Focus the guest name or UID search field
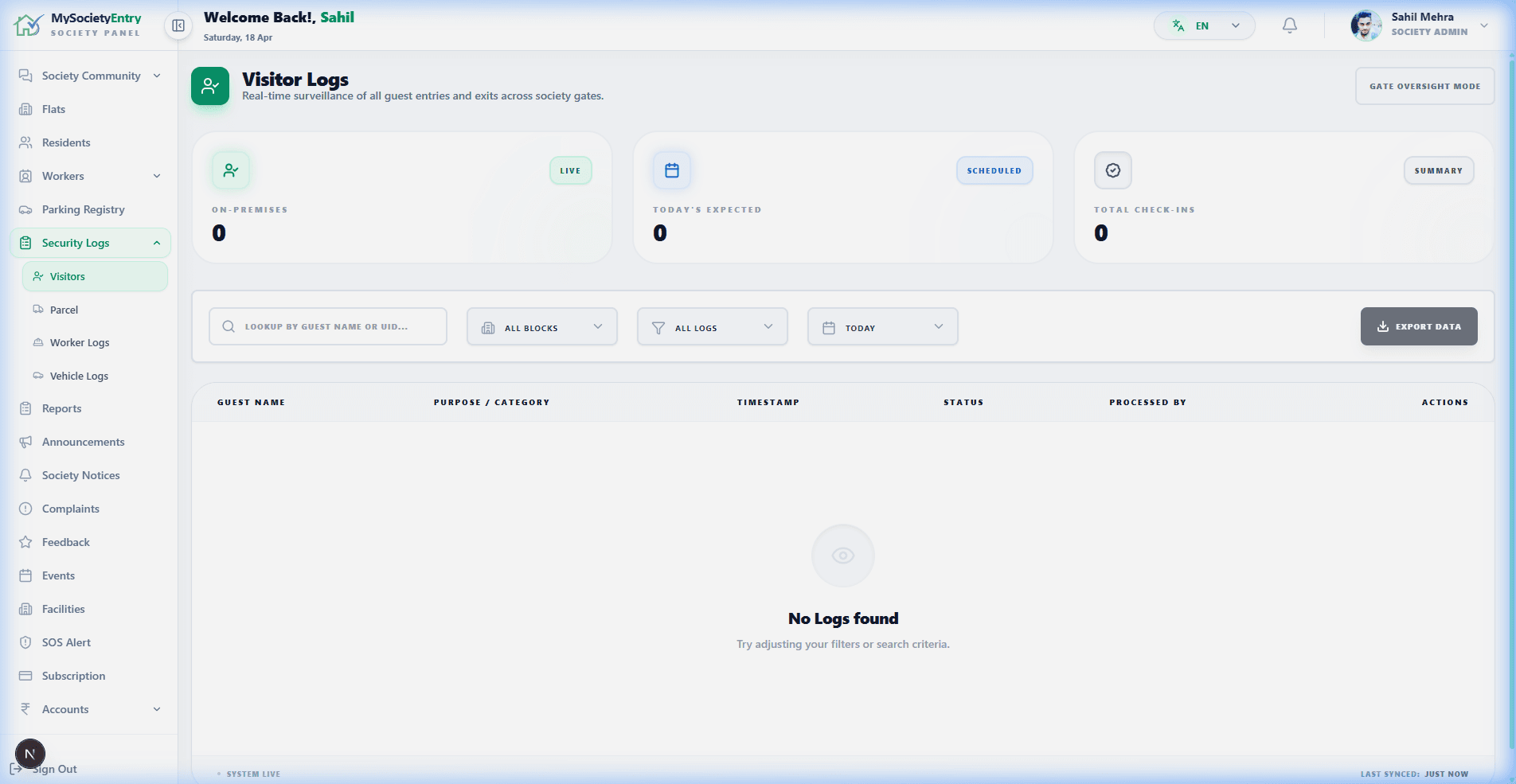 click(x=327, y=326)
